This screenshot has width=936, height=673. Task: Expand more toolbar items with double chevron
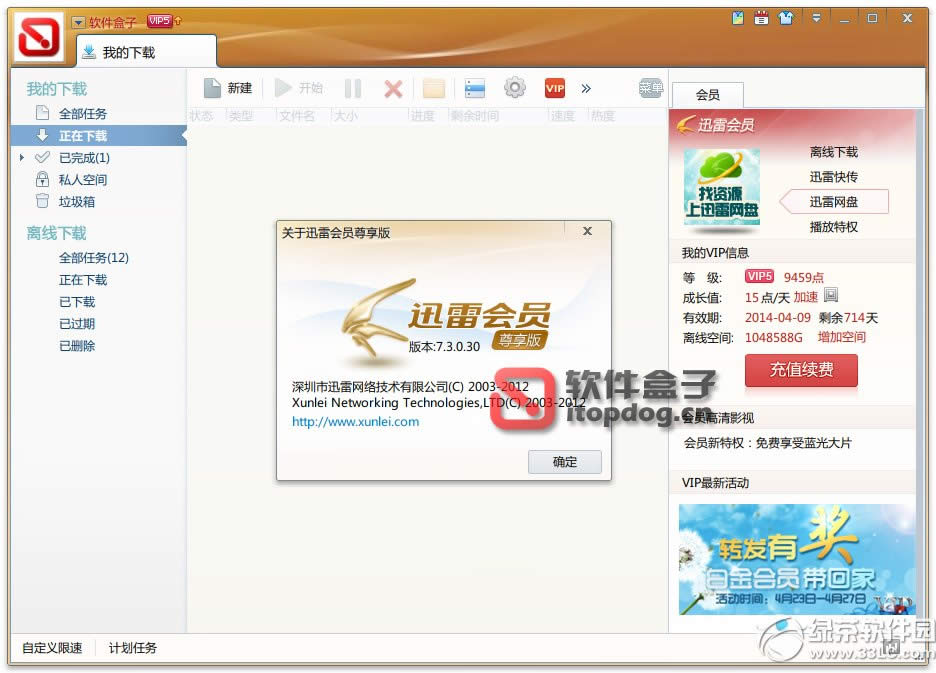586,88
